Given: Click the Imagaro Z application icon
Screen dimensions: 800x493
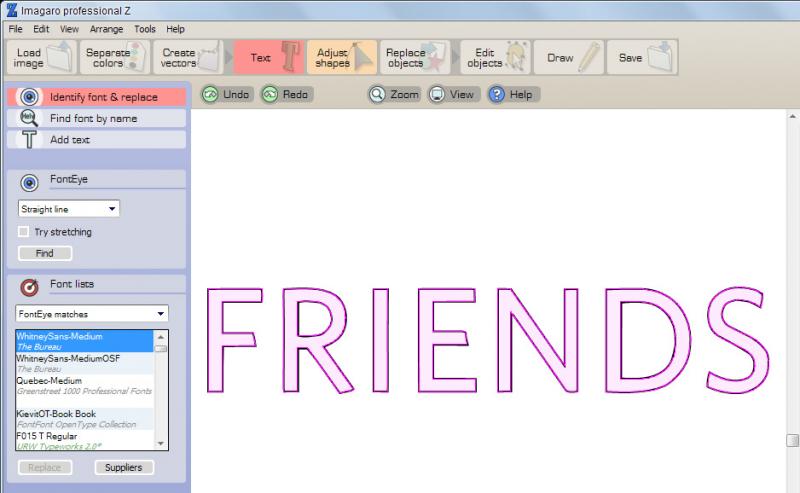Looking at the screenshot, I should [x=12, y=10].
